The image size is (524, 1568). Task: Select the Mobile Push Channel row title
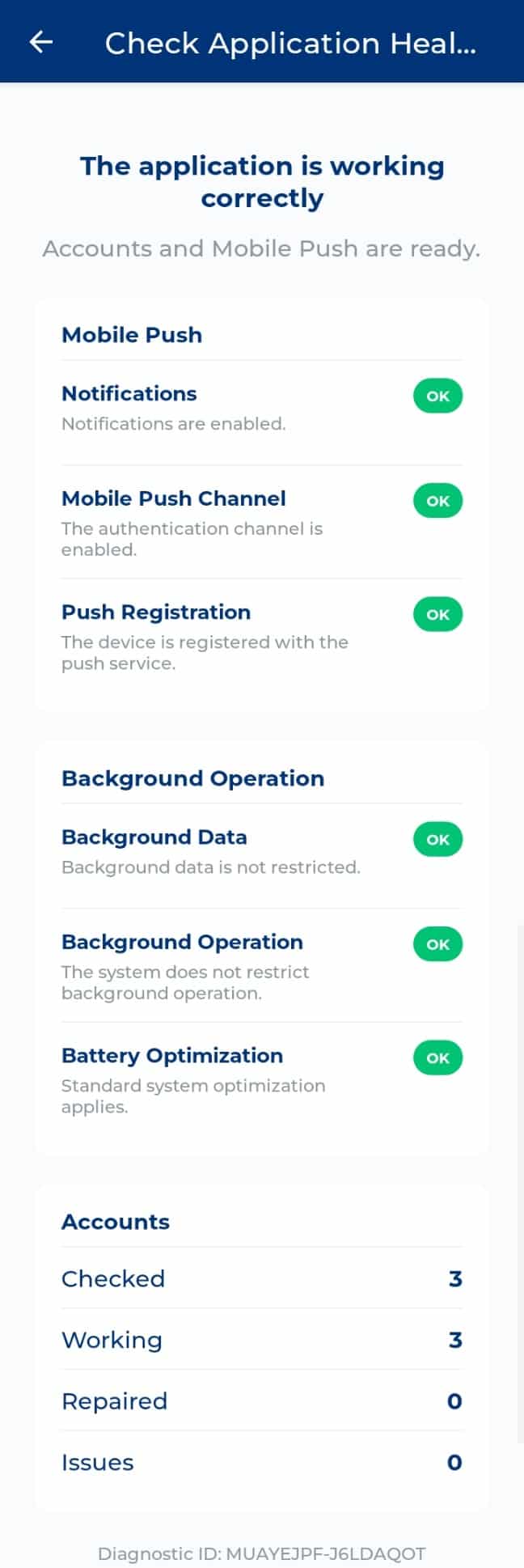[x=174, y=498]
